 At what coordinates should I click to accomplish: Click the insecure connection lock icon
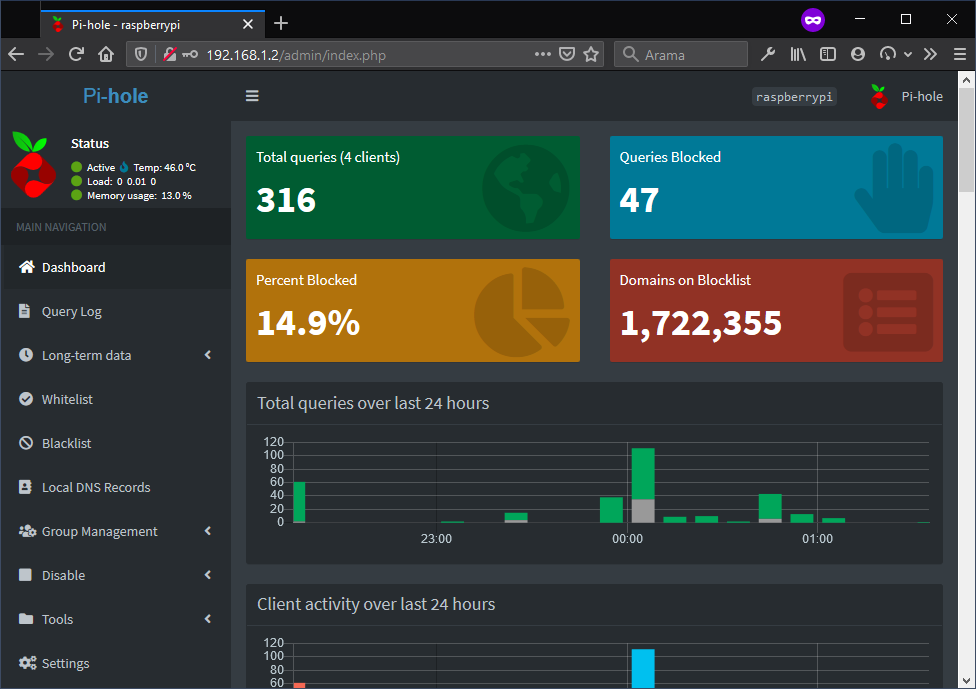(x=169, y=55)
